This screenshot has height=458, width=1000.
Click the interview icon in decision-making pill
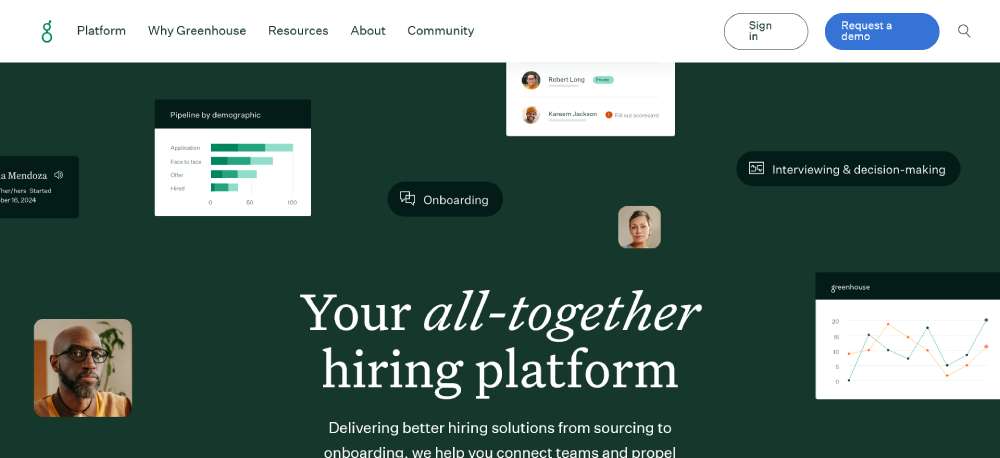tap(756, 168)
